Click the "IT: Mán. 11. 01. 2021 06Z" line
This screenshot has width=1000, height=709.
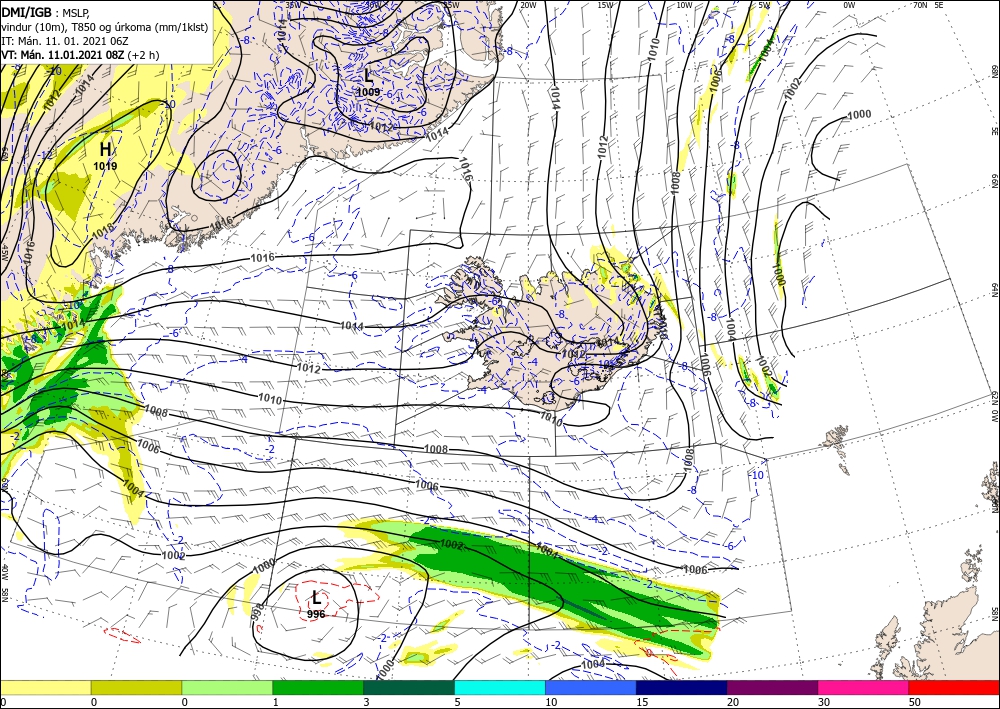coord(64,41)
